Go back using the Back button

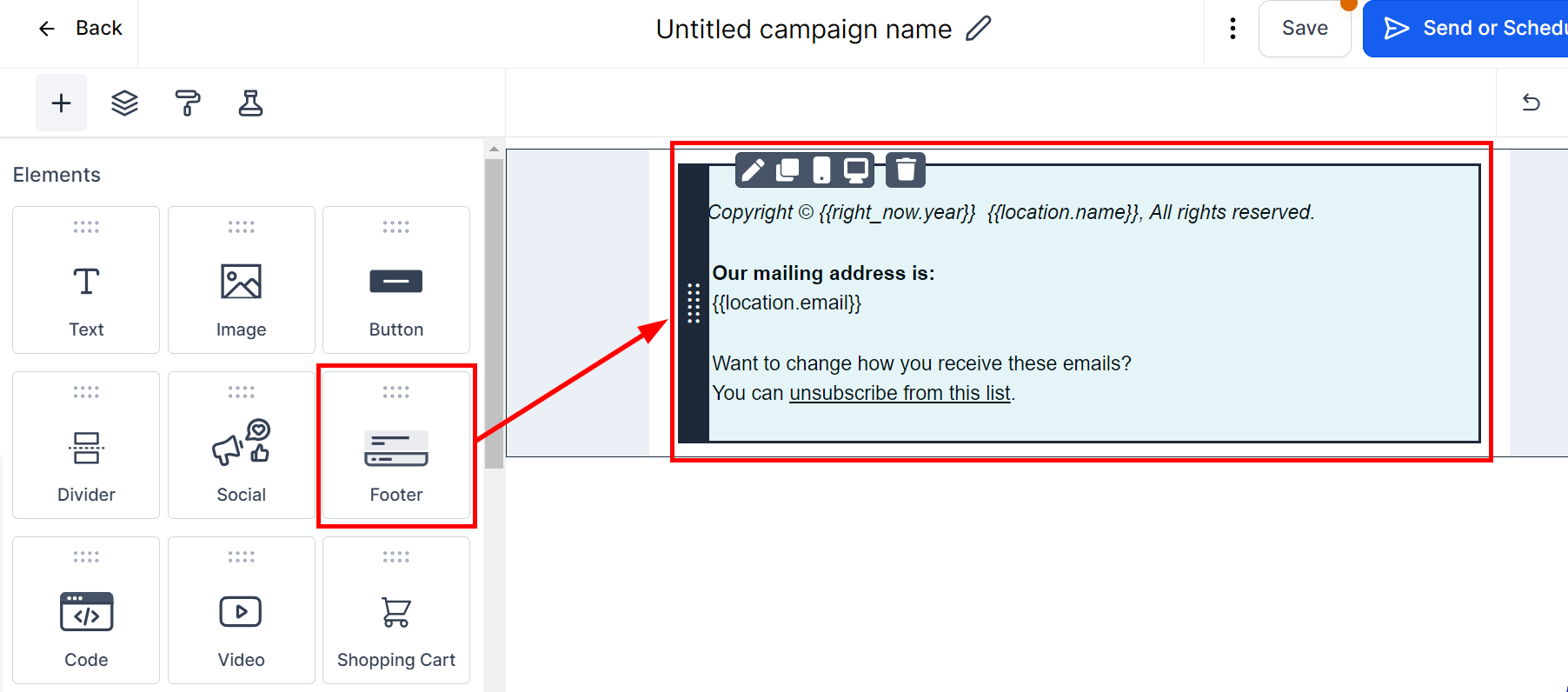81,29
